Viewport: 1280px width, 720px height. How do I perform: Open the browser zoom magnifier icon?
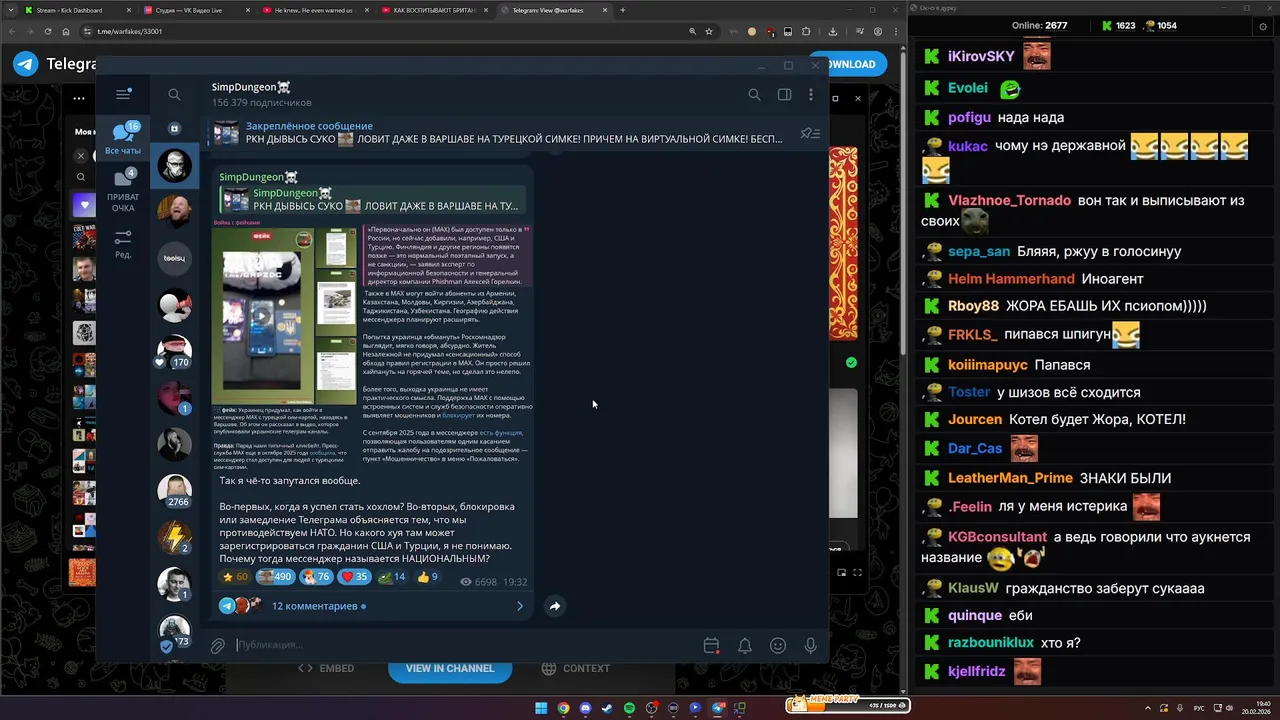pos(692,31)
